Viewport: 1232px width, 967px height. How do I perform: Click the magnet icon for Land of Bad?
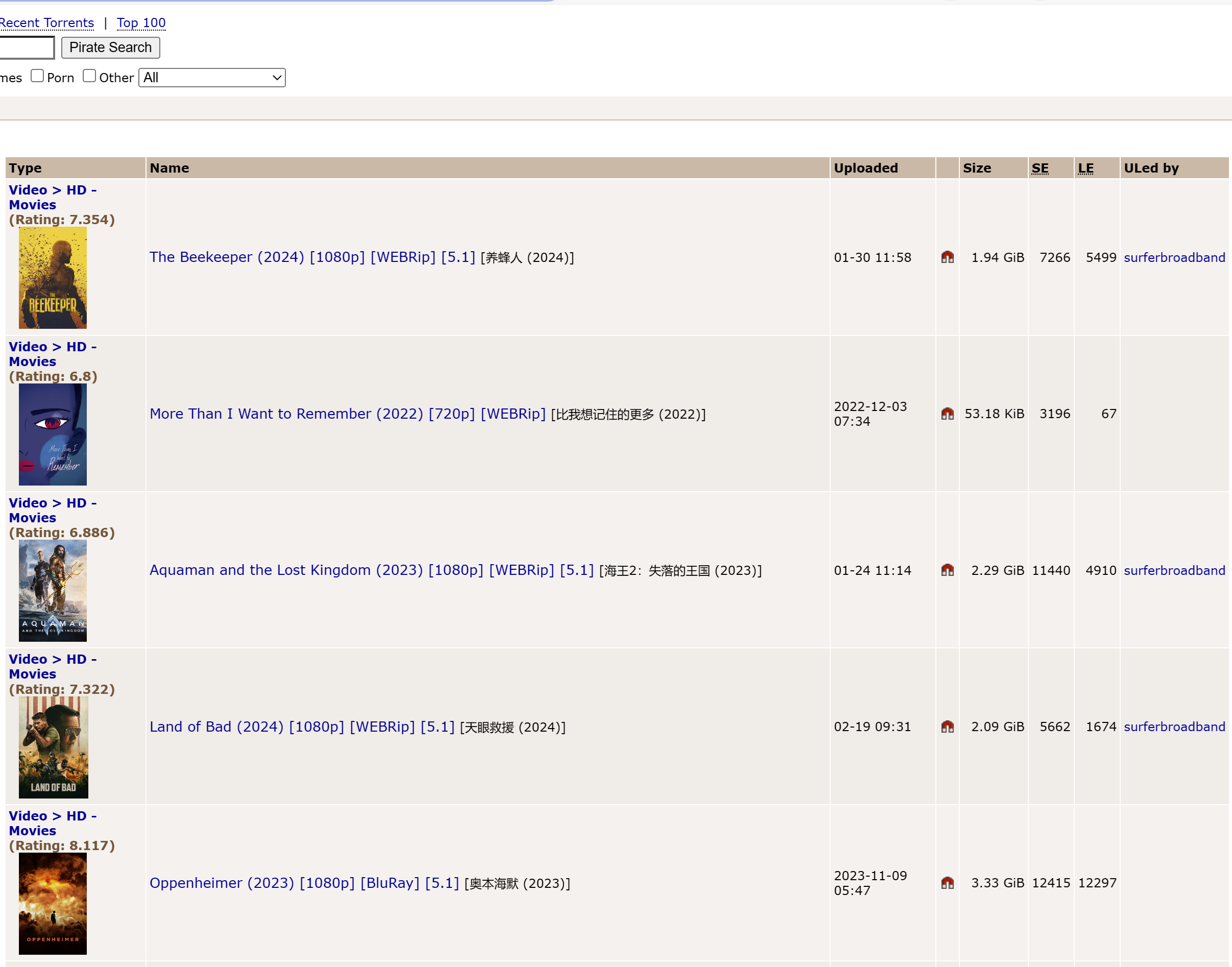click(x=947, y=727)
